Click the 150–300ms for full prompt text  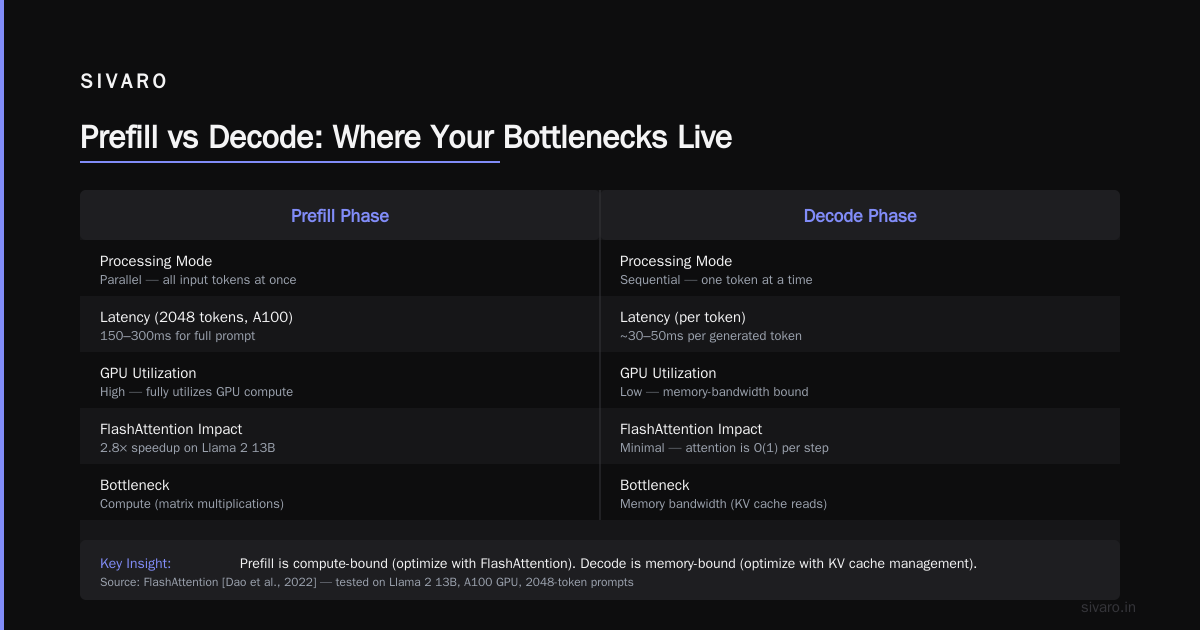tap(177, 336)
